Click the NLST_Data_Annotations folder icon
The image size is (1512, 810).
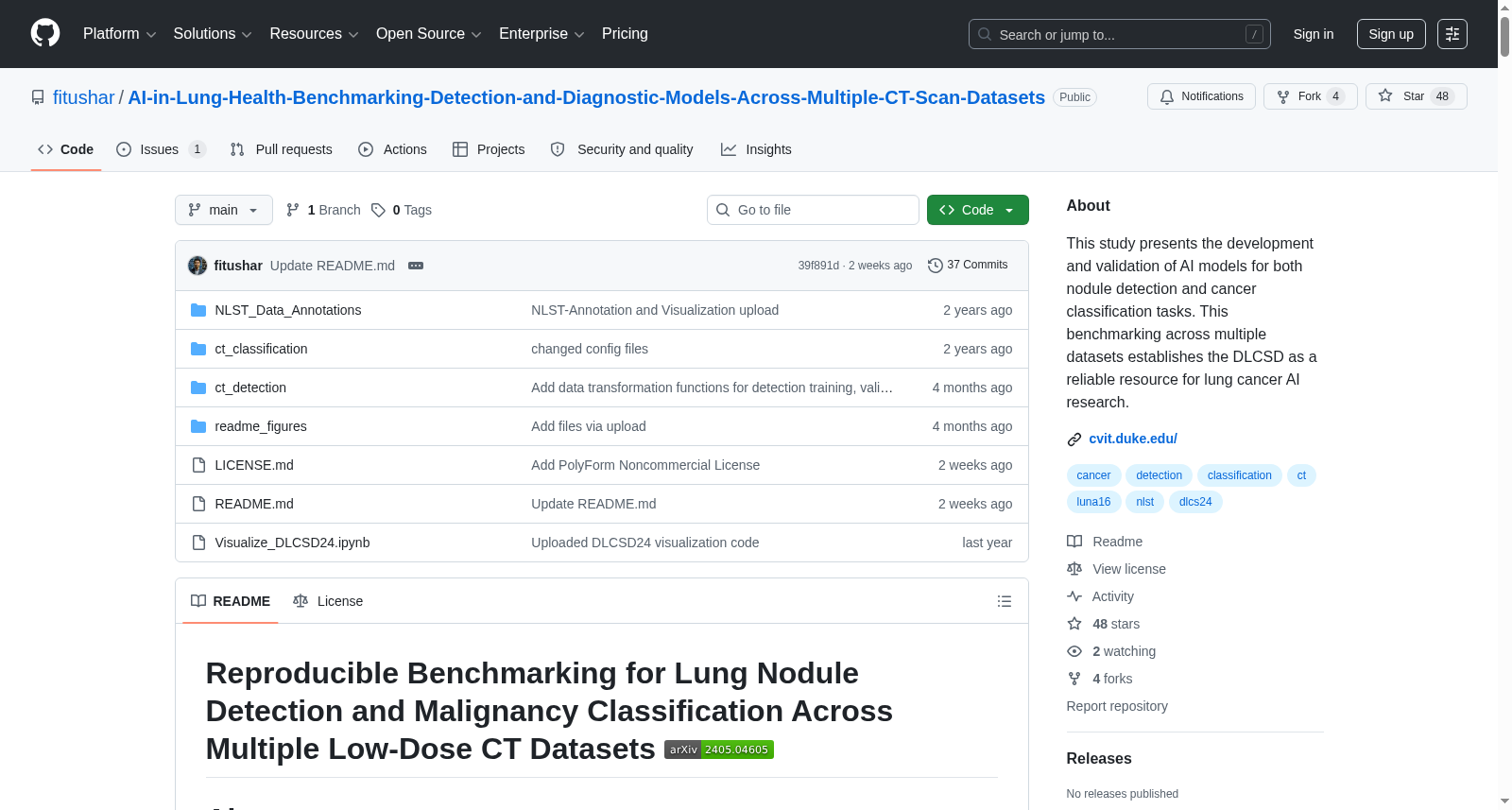[198, 310]
